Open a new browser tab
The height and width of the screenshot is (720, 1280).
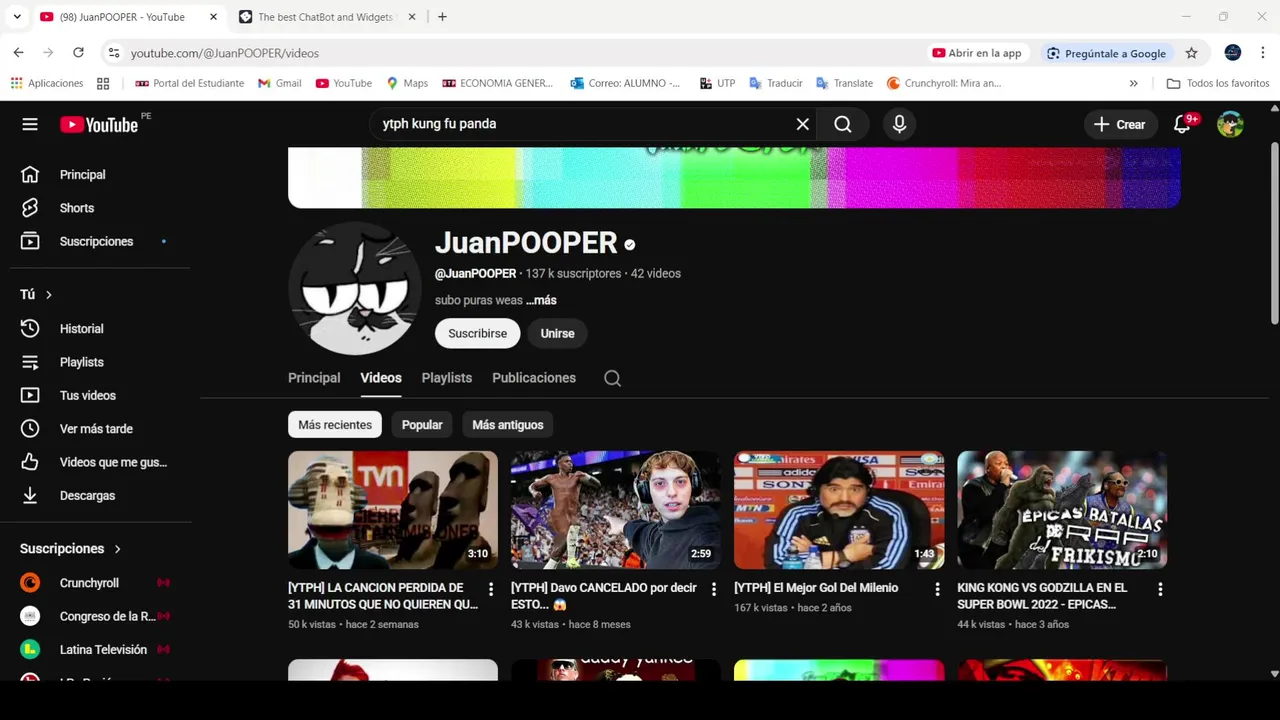pyautogui.click(x=442, y=17)
